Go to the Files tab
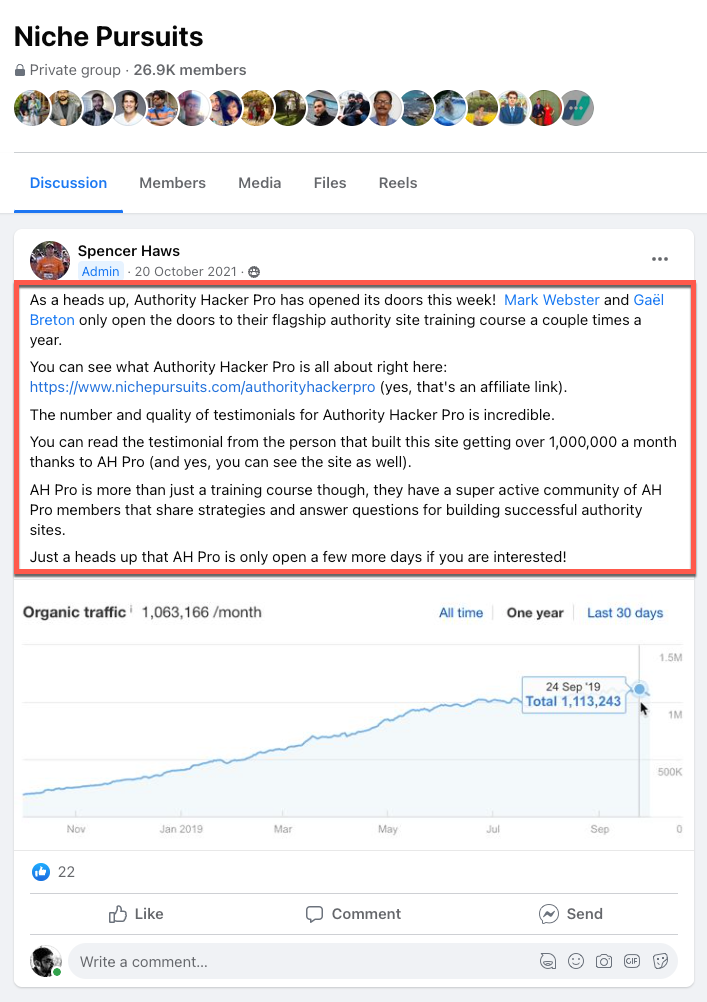Viewport: 707px width, 1002px height. [x=330, y=183]
